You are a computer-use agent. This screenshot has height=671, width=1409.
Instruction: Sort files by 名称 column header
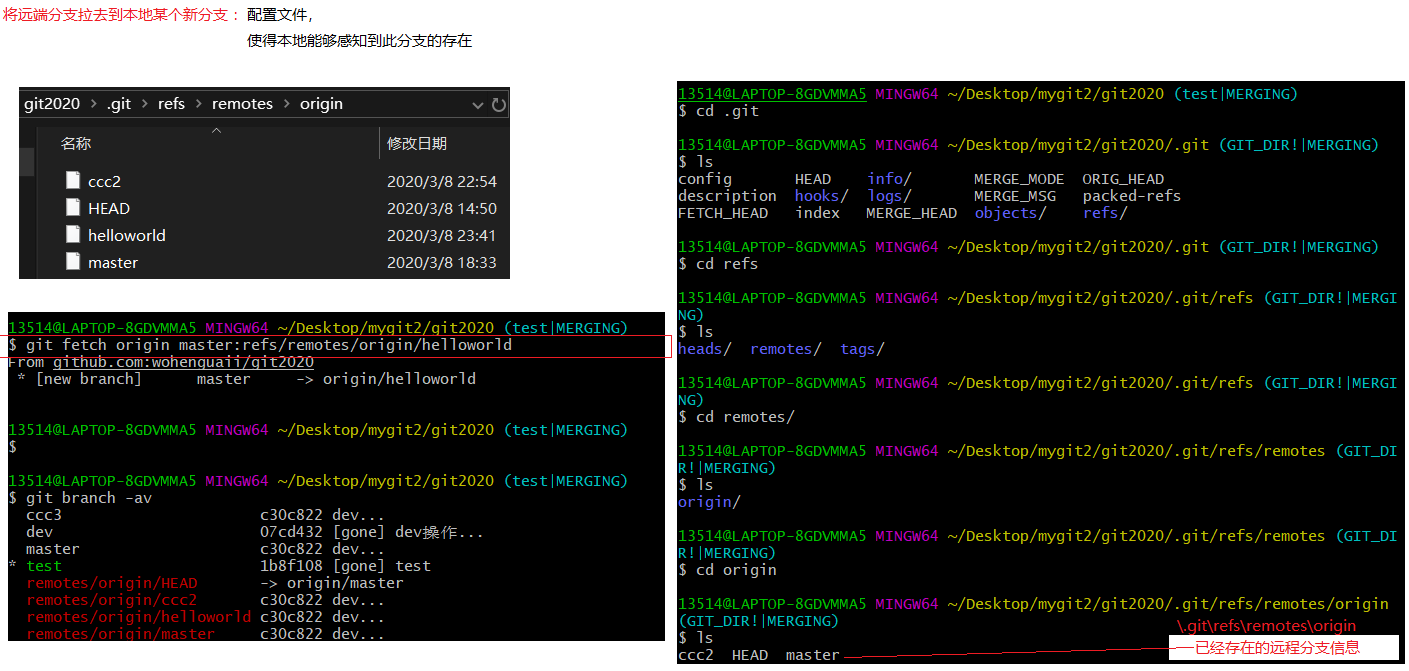(76, 144)
